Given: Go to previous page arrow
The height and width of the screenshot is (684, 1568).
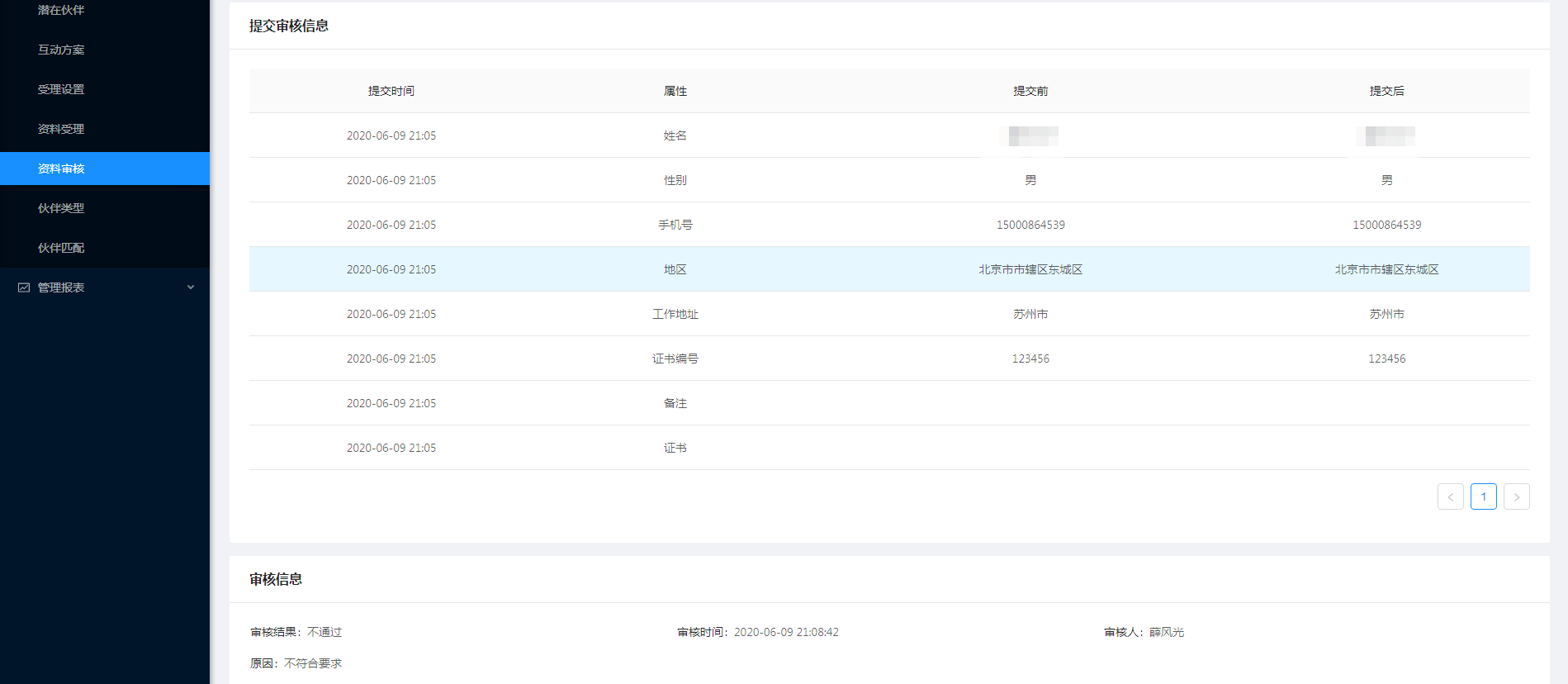Looking at the screenshot, I should point(1450,496).
